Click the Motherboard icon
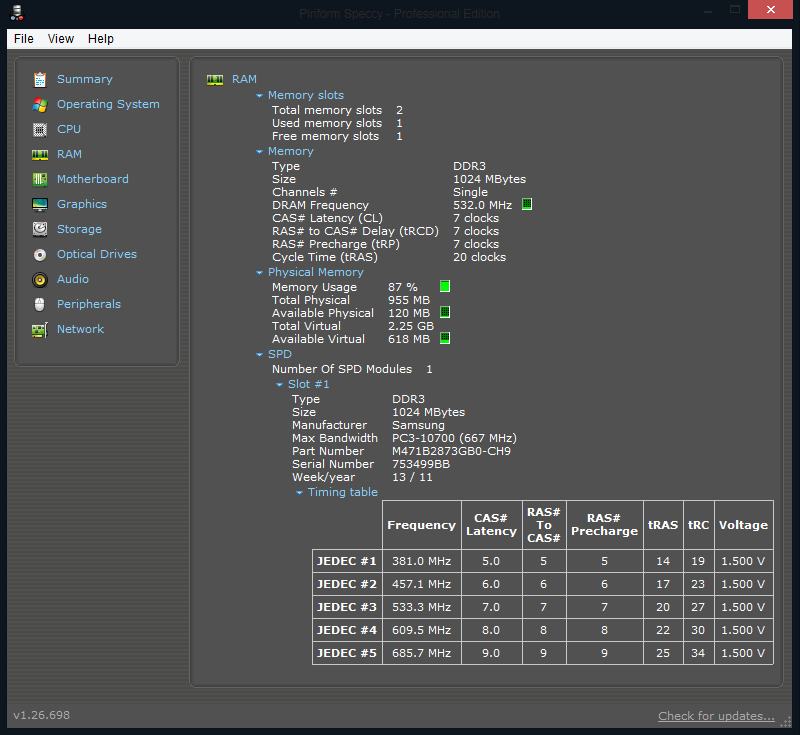The height and width of the screenshot is (735, 800). [40, 180]
